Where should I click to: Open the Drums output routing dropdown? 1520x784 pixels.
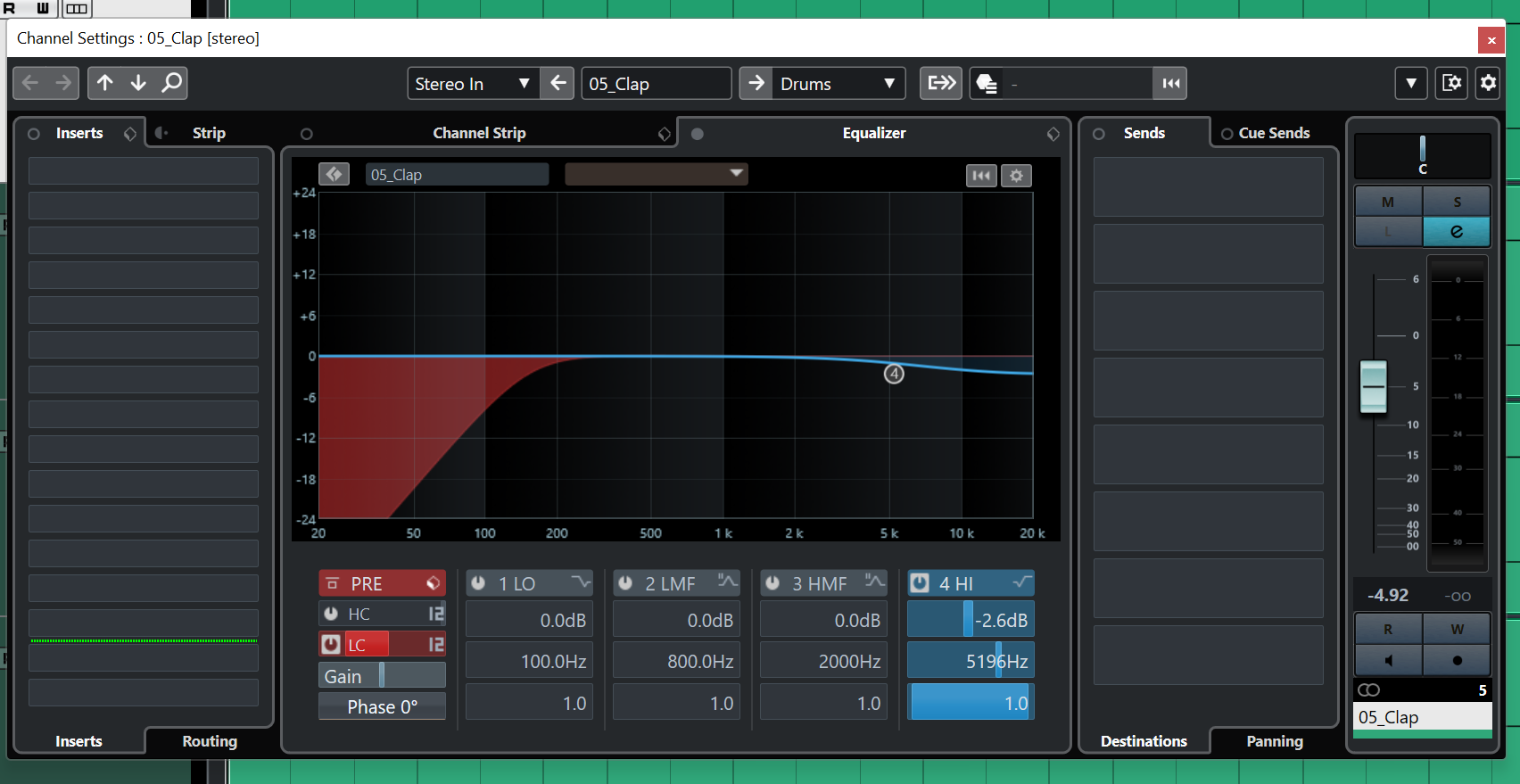click(838, 83)
